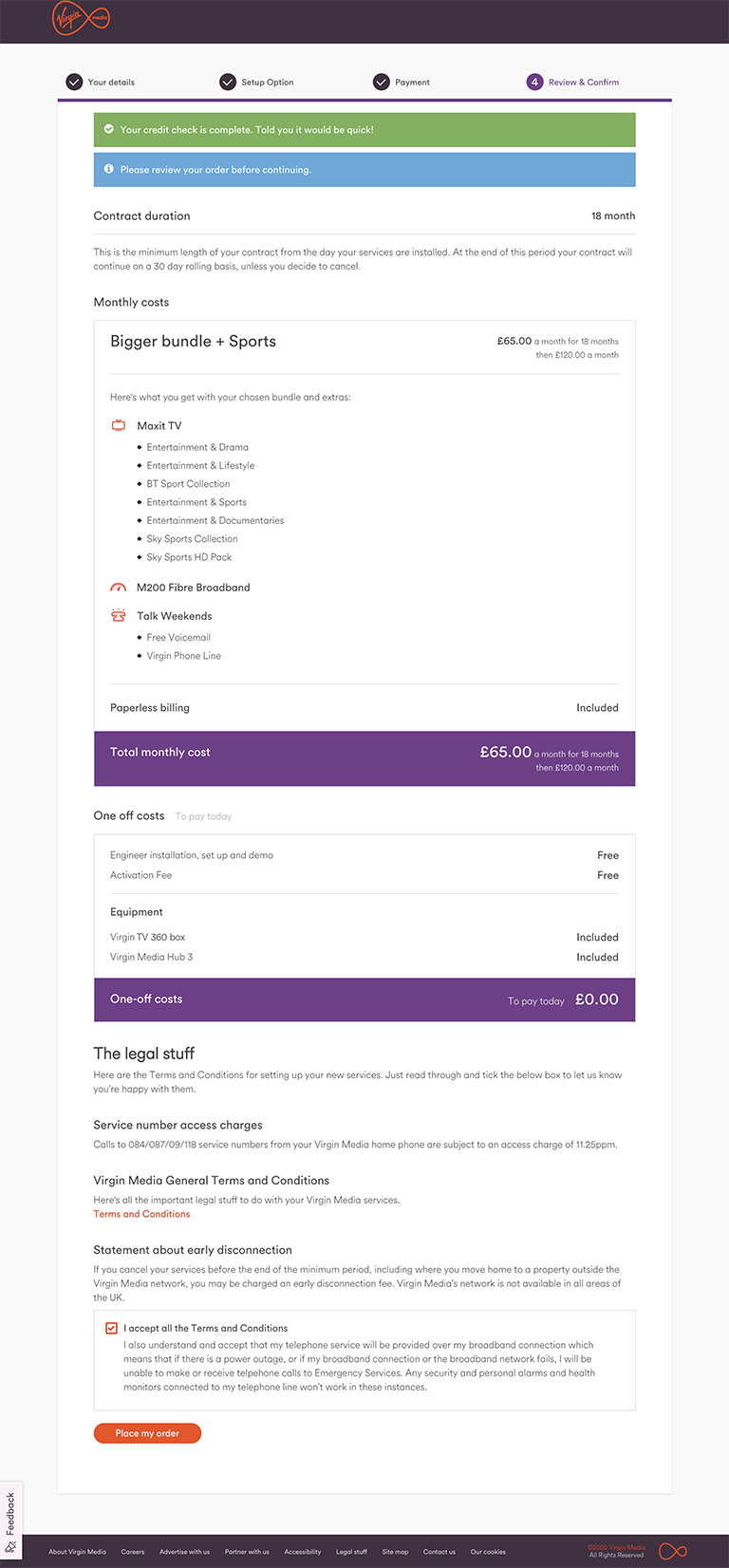729x1568 pixels.
Task: Toggle the accept Terms and Conditions checkbox
Action: 112,1328
